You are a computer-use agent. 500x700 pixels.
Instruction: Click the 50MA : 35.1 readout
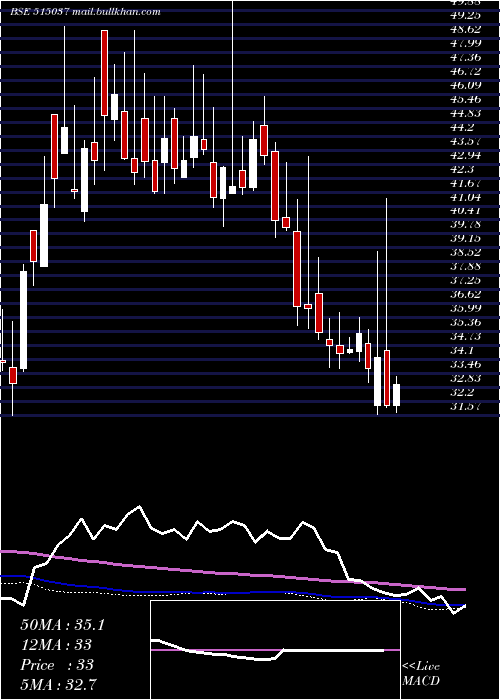click(62, 625)
